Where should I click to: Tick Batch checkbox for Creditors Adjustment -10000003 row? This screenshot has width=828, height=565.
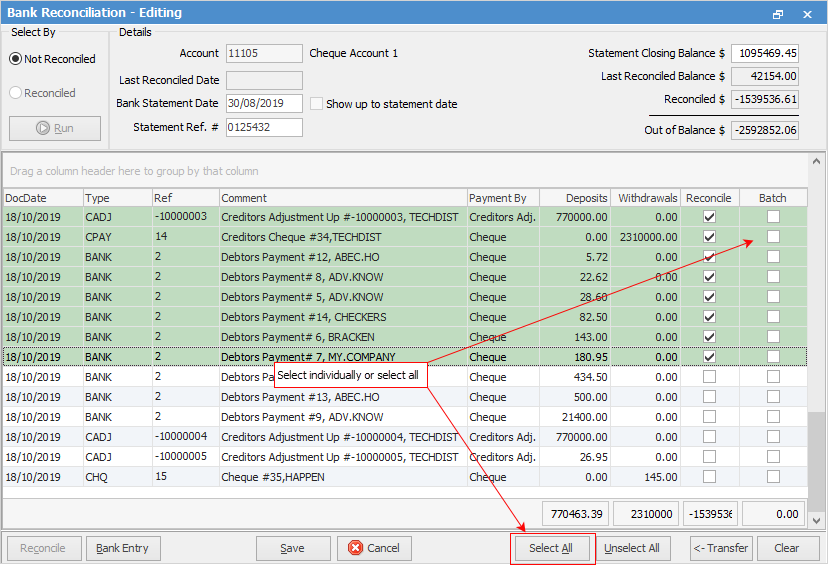click(x=773, y=217)
